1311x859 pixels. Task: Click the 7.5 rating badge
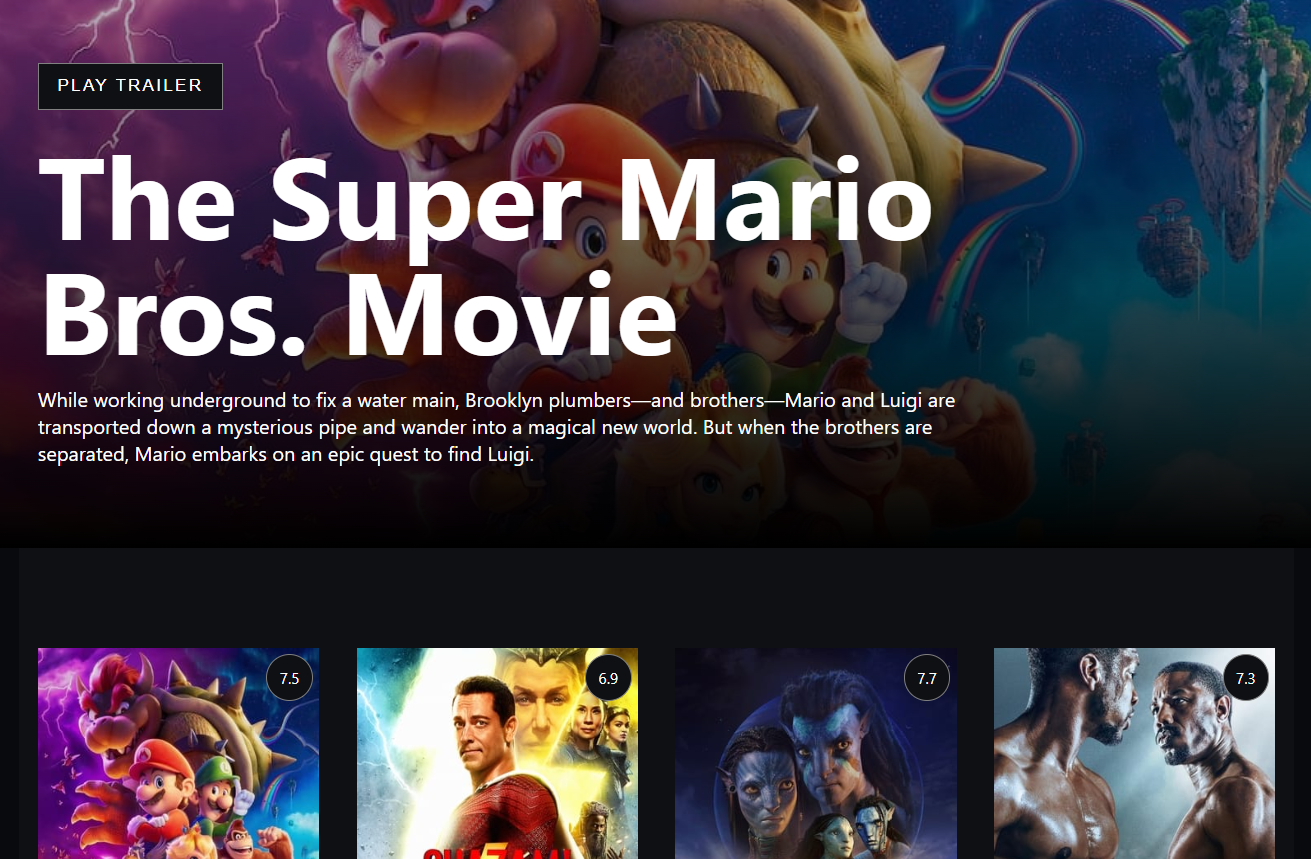(289, 678)
